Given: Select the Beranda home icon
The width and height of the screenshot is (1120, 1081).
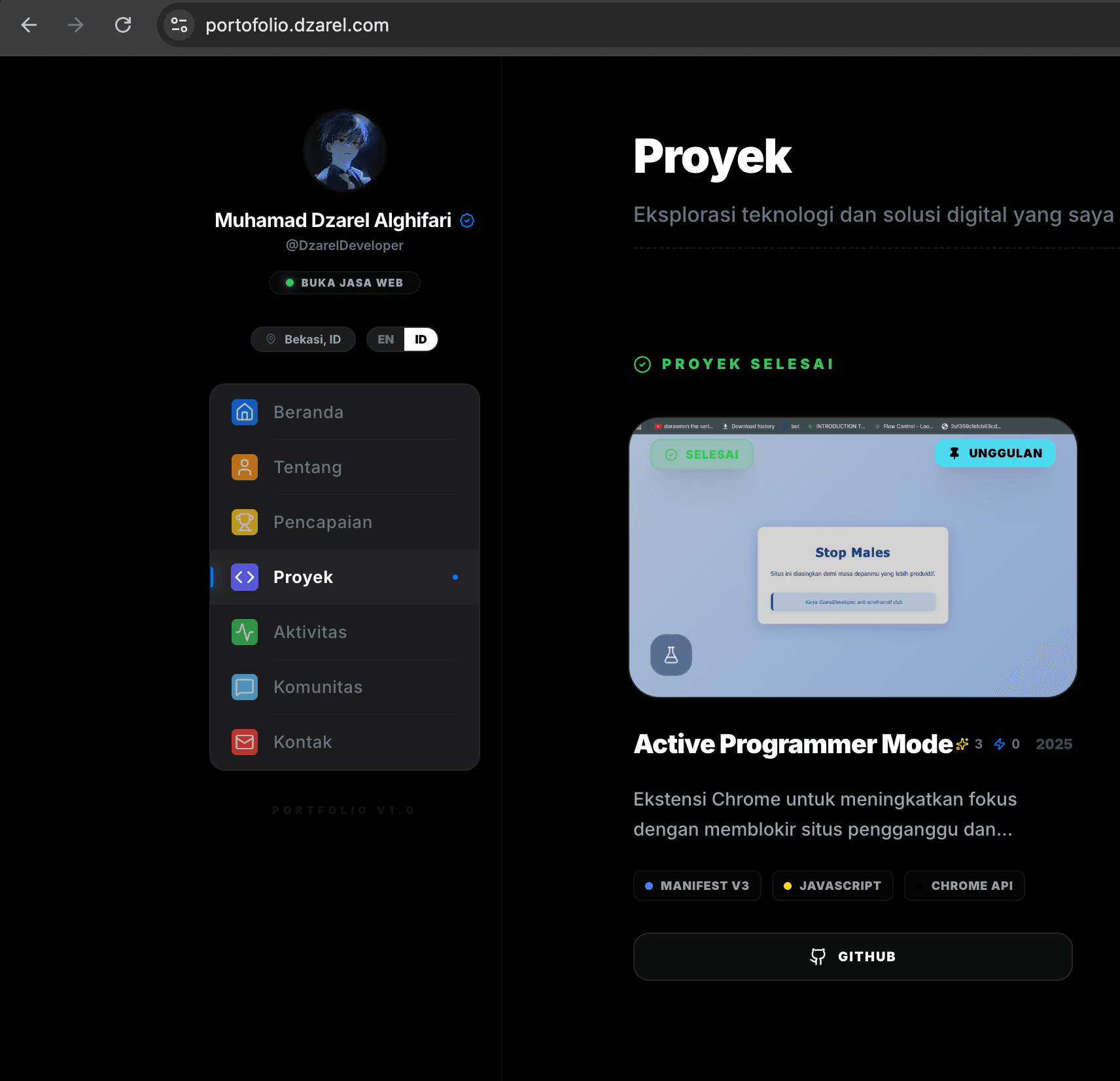Looking at the screenshot, I should point(244,412).
